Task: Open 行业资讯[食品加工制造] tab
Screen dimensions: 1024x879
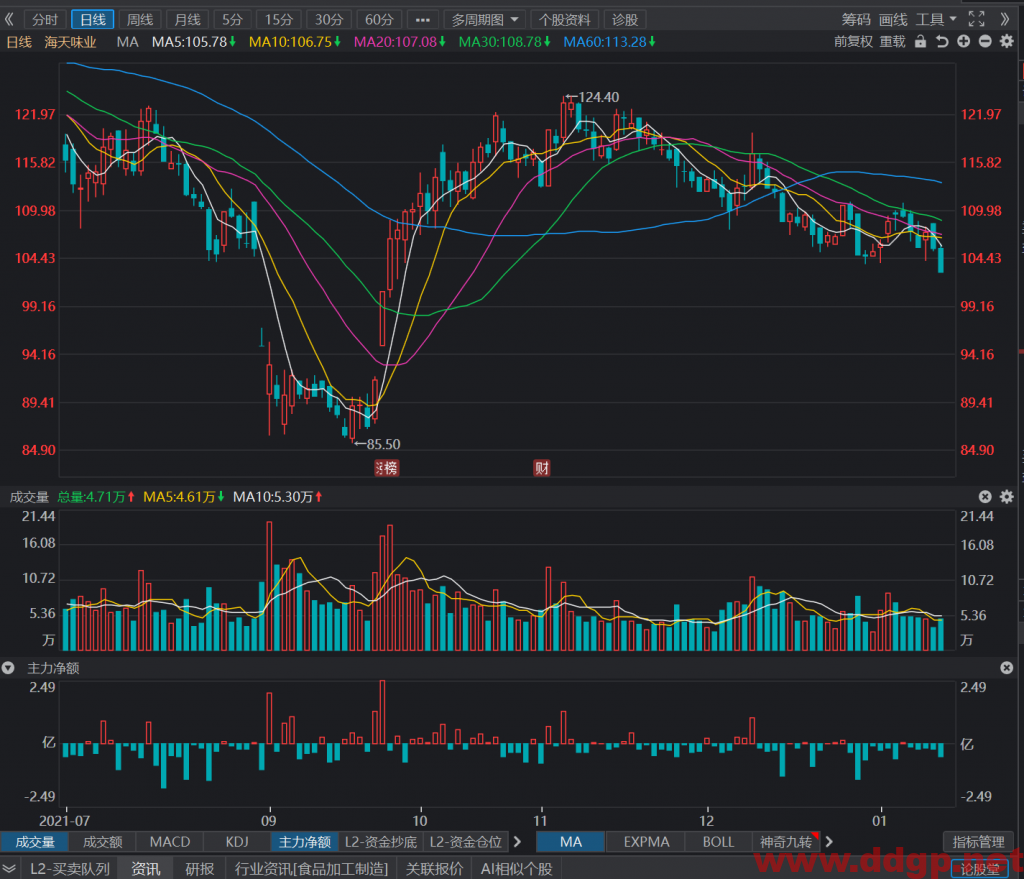Action: pyautogui.click(x=312, y=869)
